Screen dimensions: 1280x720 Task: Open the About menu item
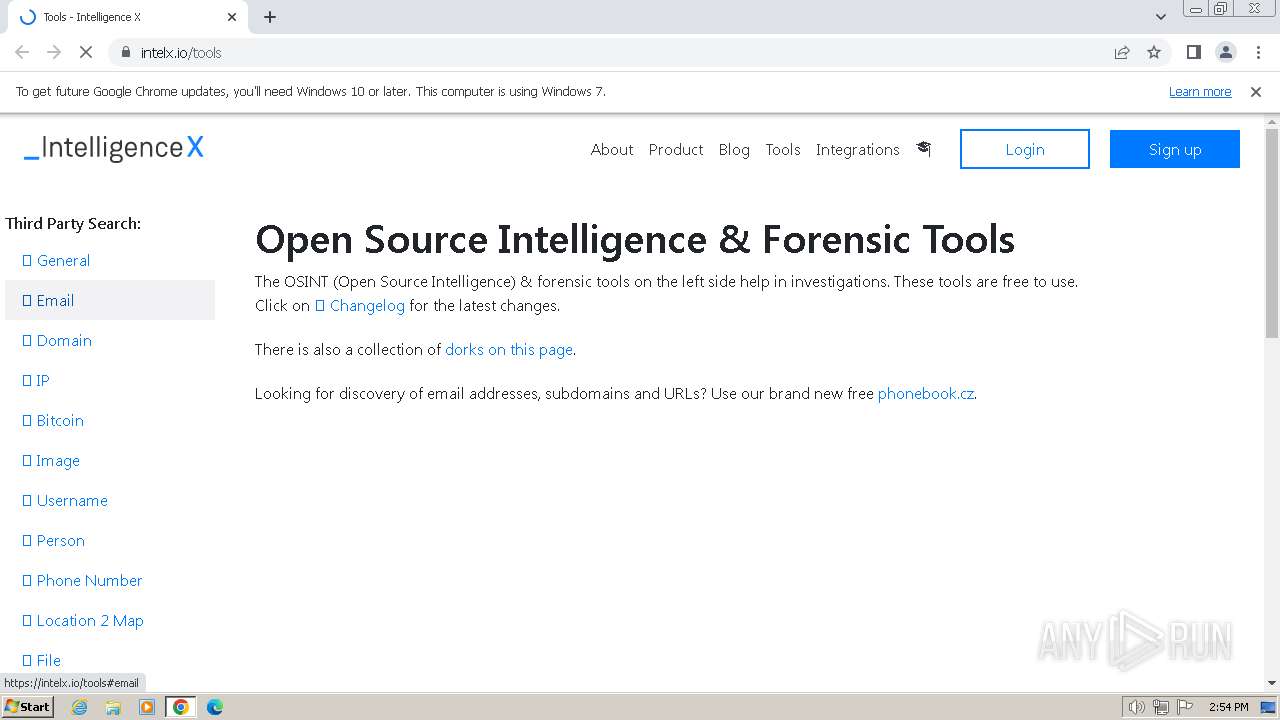(x=612, y=149)
